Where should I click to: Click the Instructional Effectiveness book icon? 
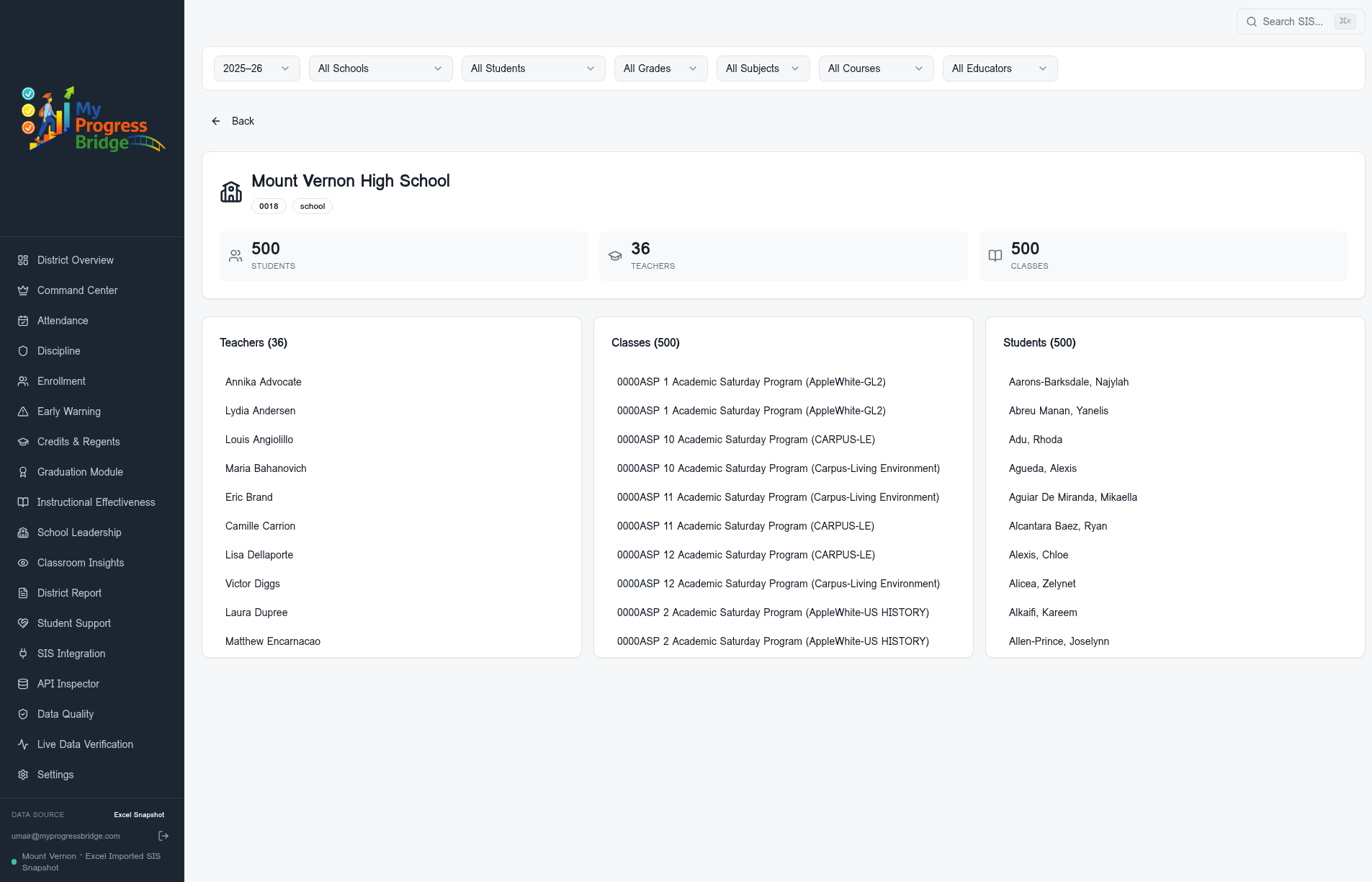[23, 502]
